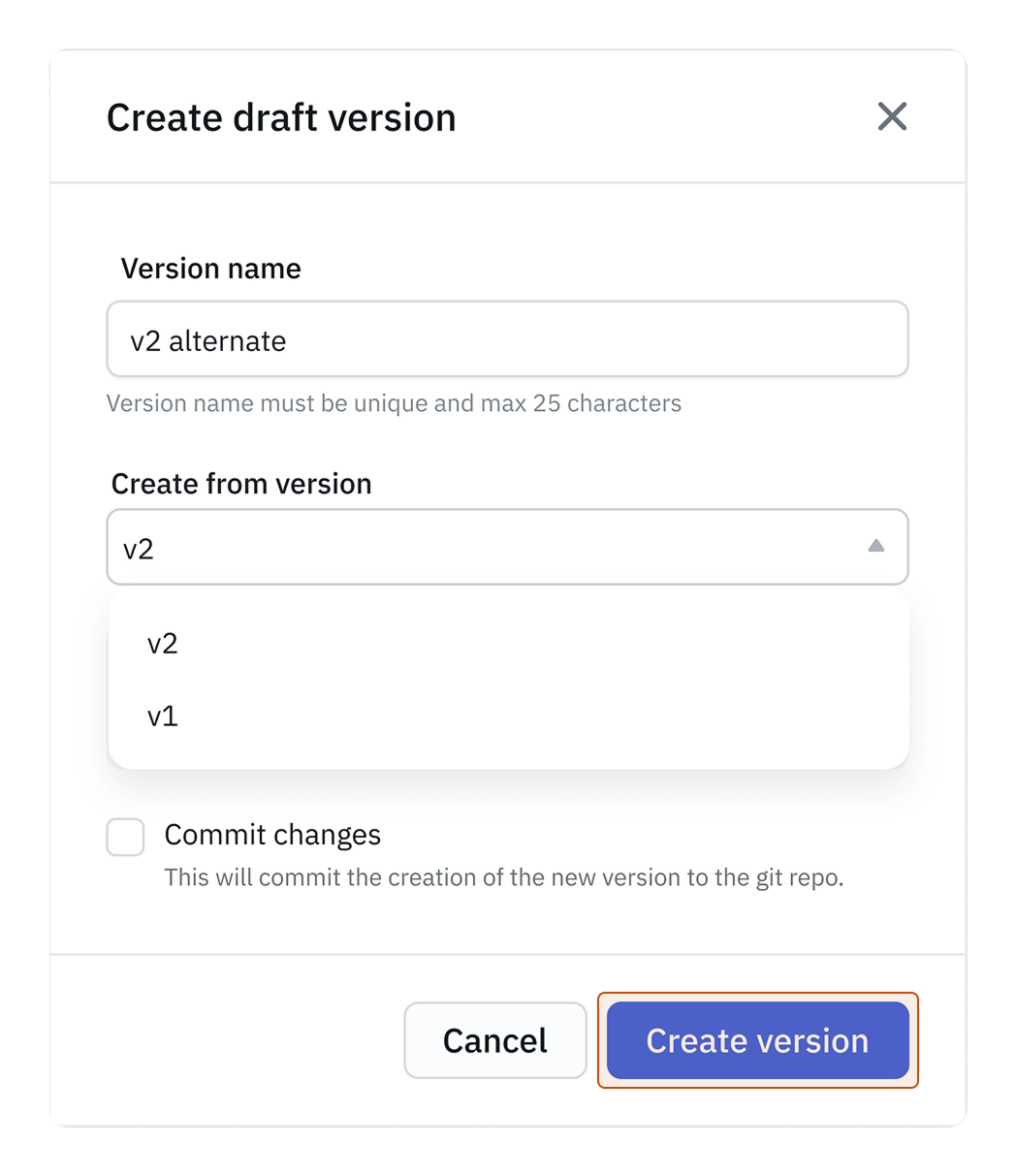Click the Create from version label
Viewport: 1016px width, 1176px height.
(241, 484)
